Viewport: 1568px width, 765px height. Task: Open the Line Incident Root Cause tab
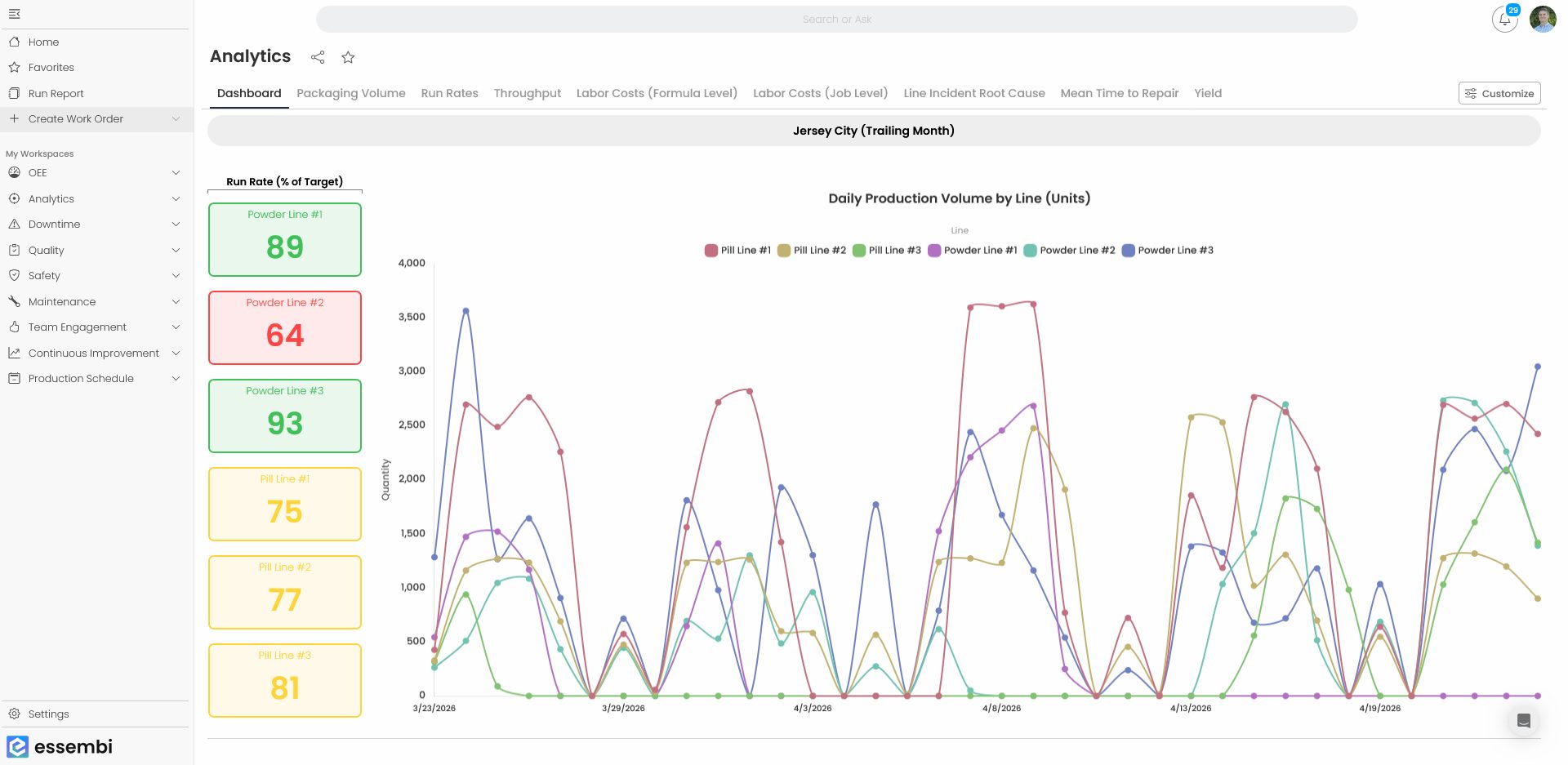[x=974, y=93]
